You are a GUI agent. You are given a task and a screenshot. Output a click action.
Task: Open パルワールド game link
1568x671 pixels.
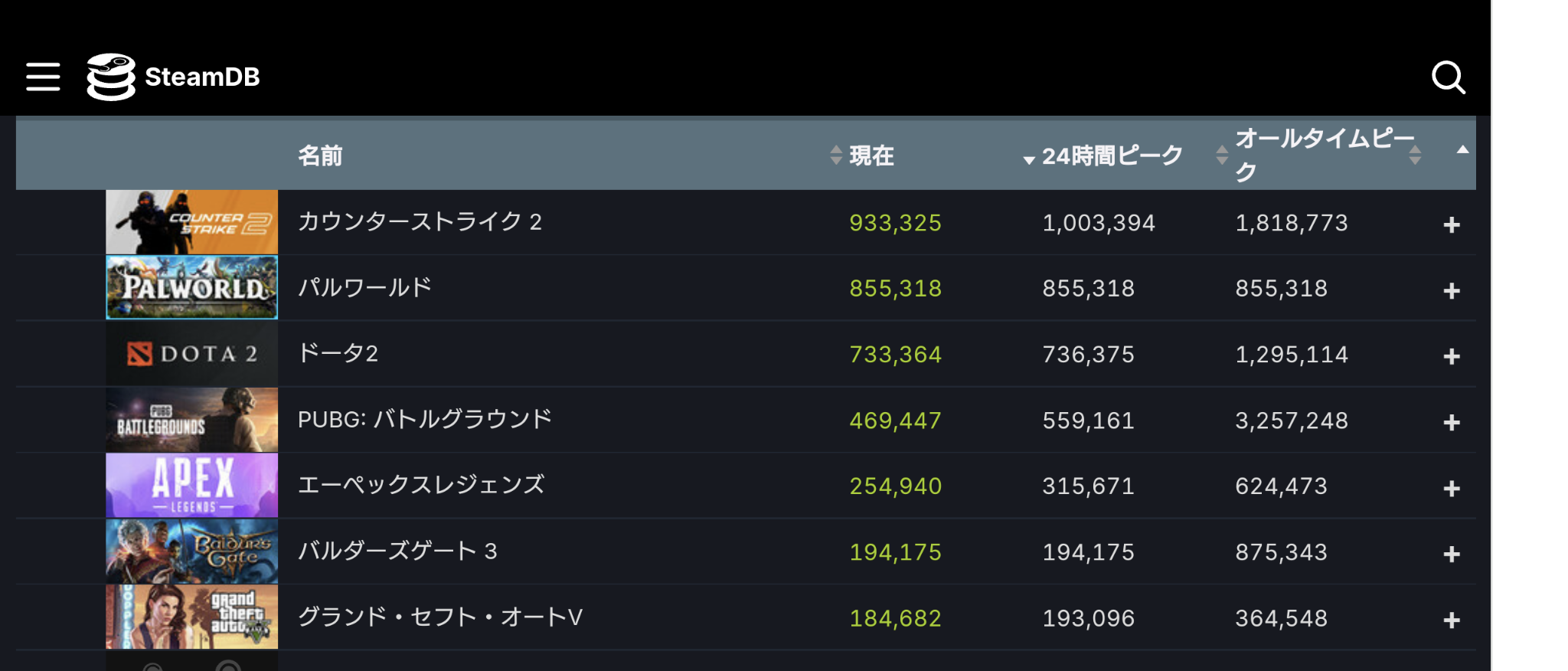click(x=364, y=287)
